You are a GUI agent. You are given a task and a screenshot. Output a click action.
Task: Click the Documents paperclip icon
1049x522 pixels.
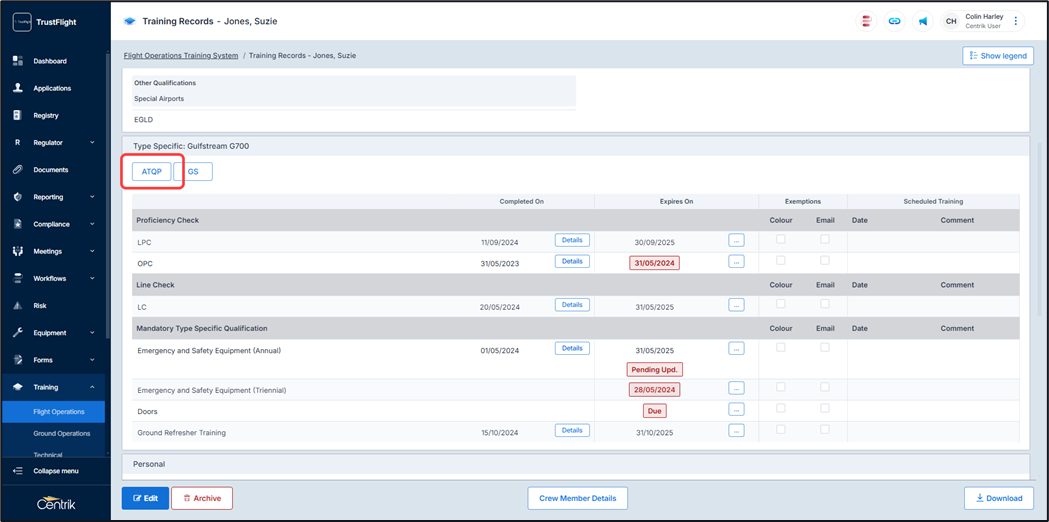pos(18,170)
